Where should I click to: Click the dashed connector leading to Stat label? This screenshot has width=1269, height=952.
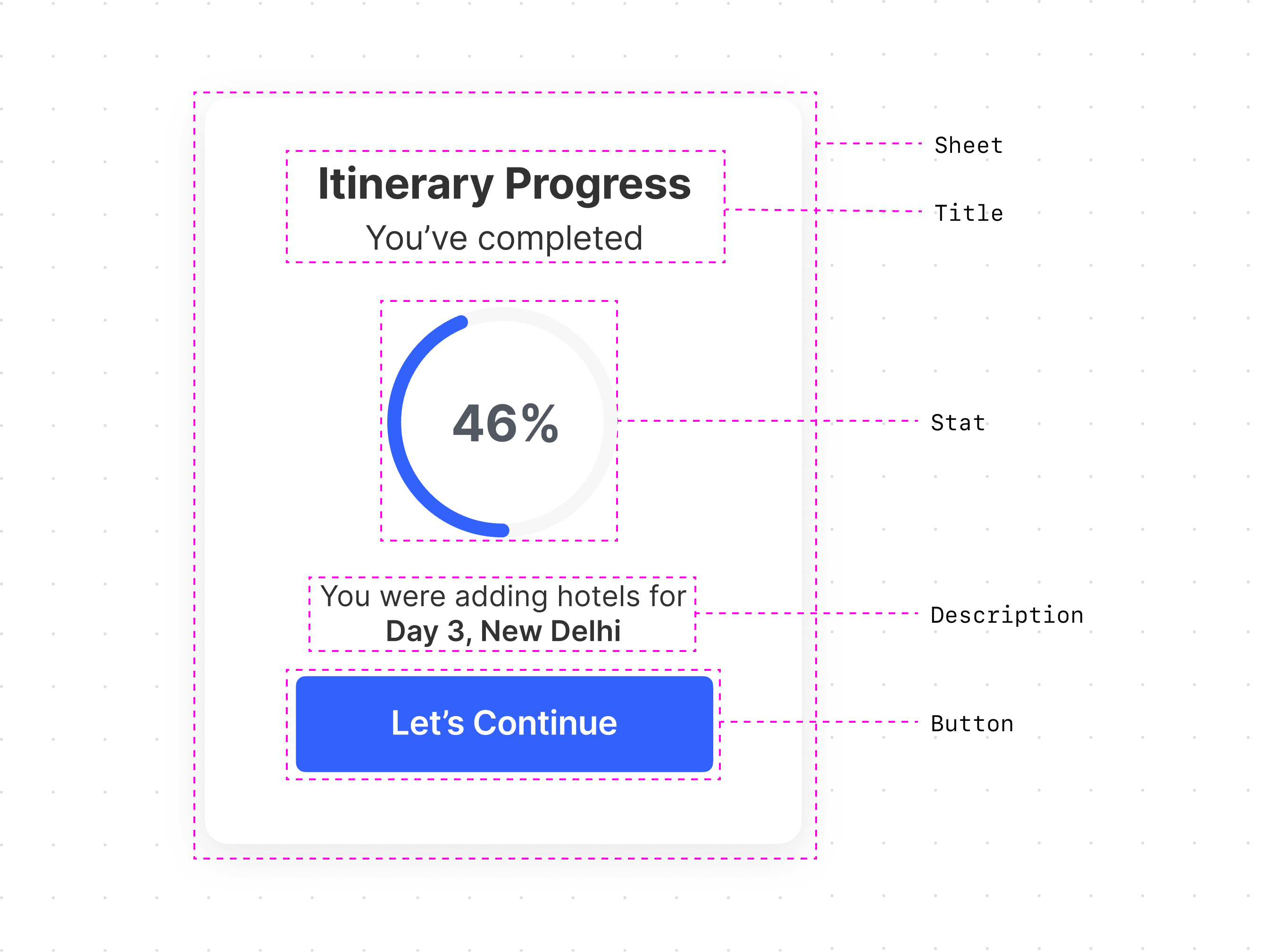tap(769, 421)
